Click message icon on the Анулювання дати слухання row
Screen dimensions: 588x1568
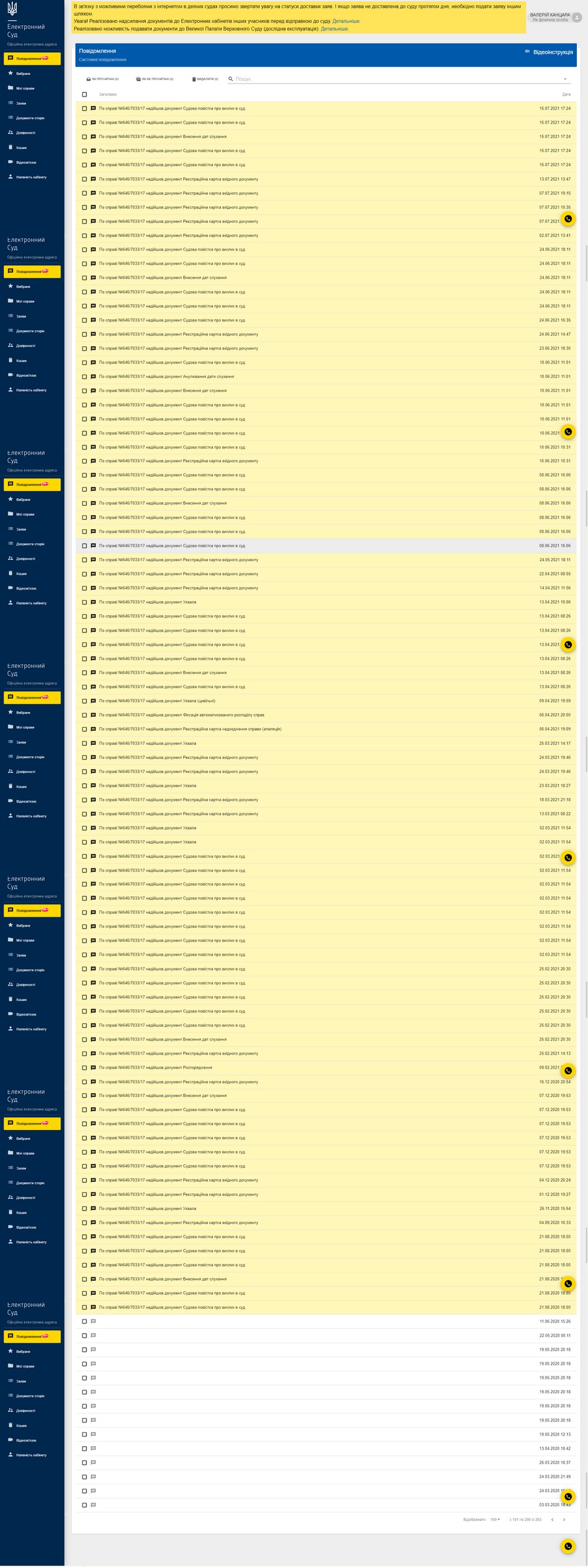tap(93, 376)
